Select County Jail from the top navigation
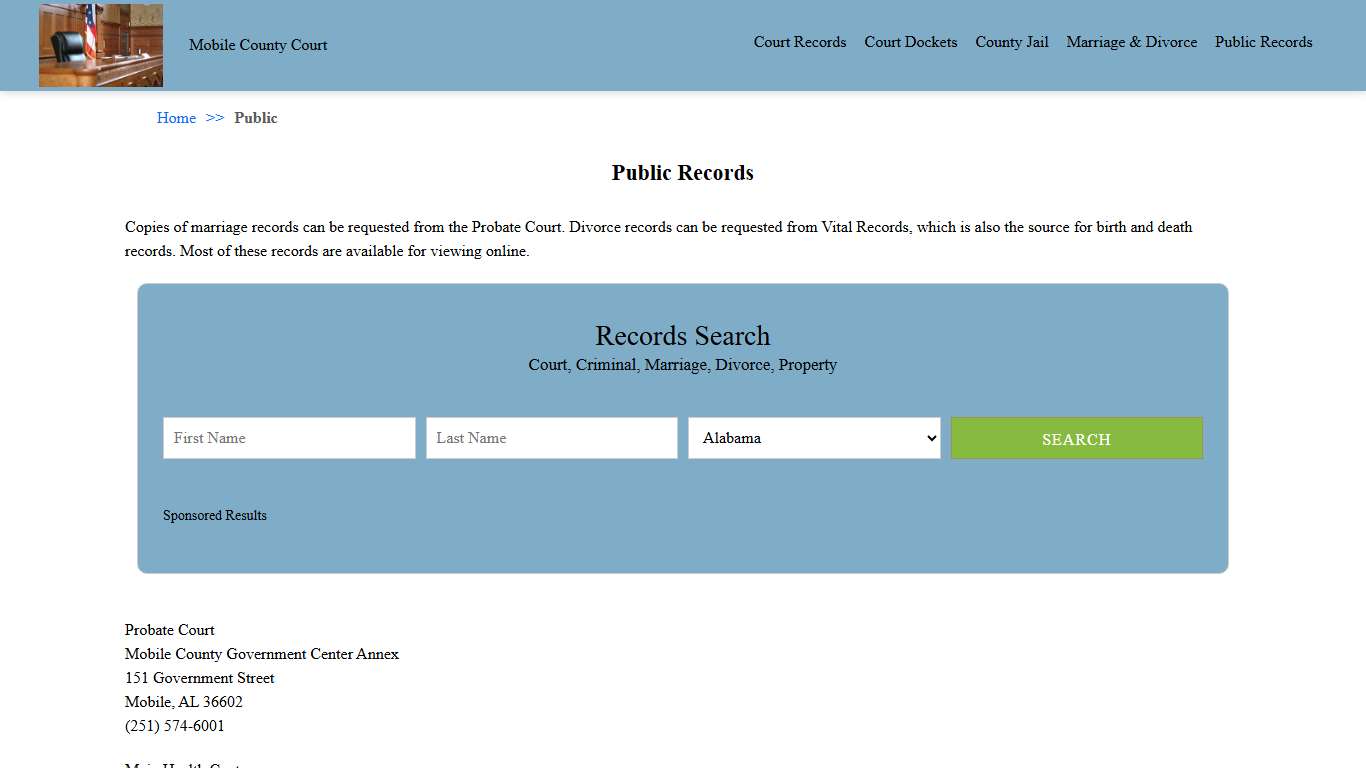The width and height of the screenshot is (1366, 768). pos(1012,42)
